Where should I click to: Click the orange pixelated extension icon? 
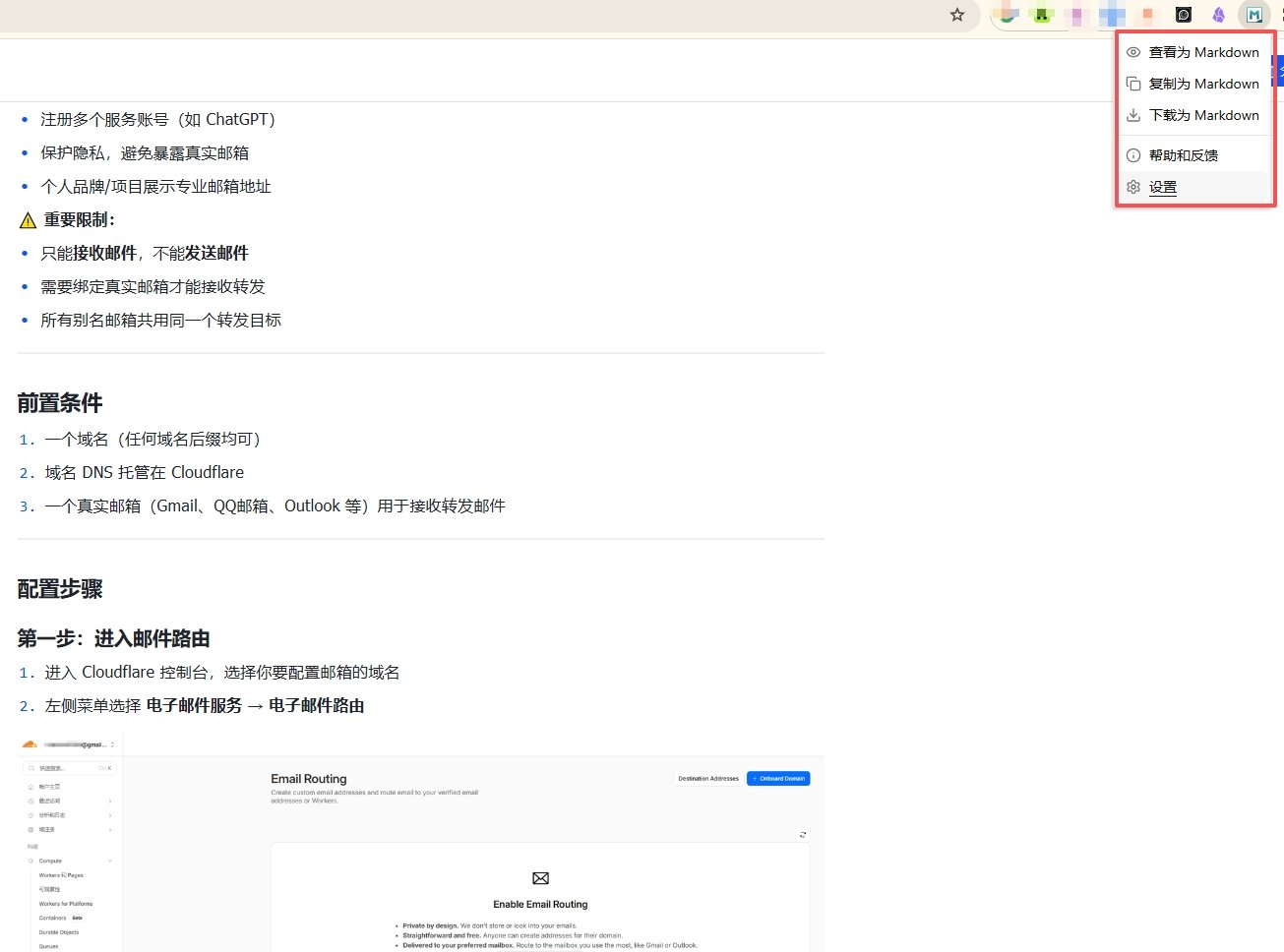click(x=1148, y=15)
